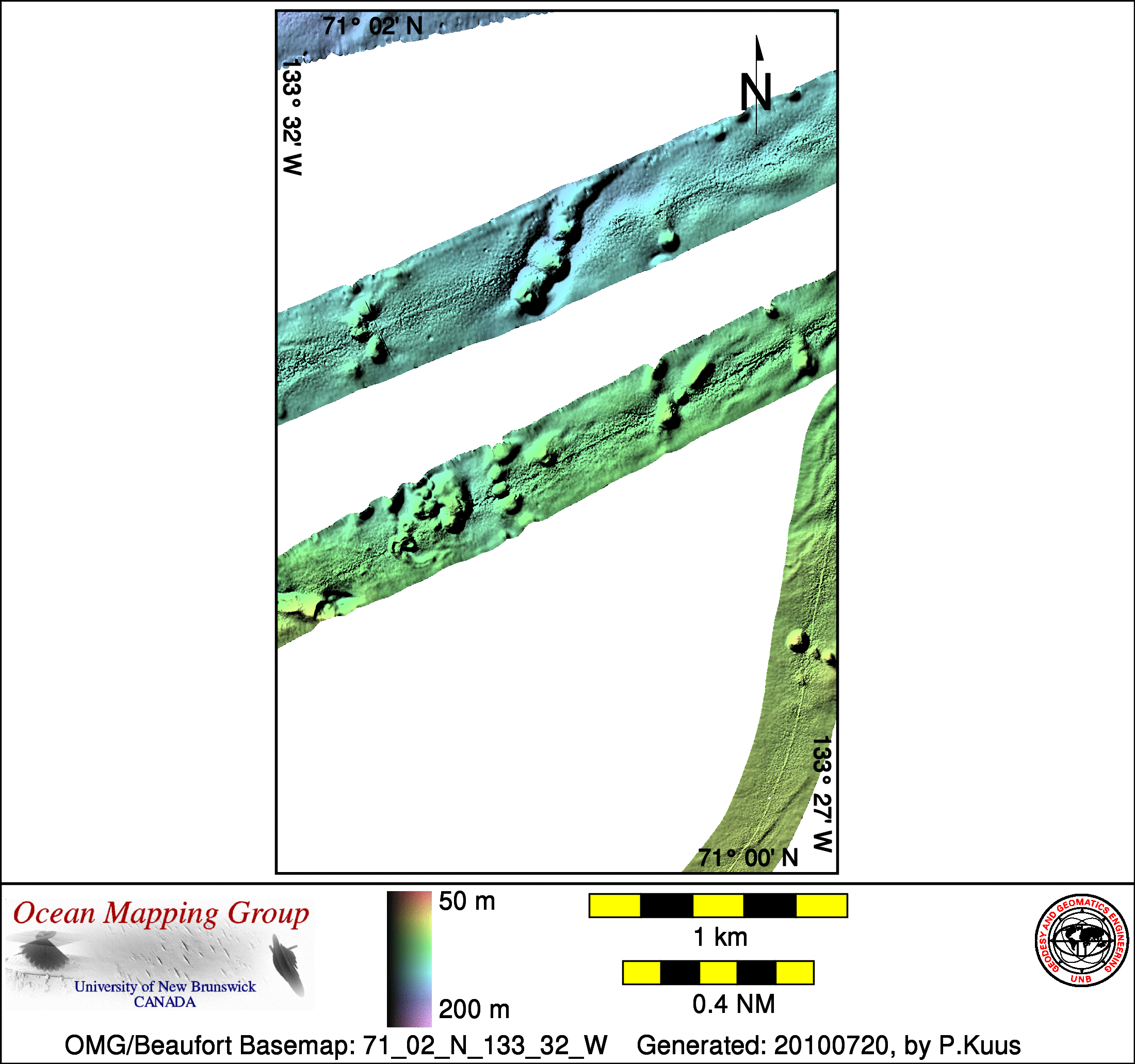The image size is (1135, 1064).
Task: Click the 71° 02' N latitude label
Action: click(372, 26)
